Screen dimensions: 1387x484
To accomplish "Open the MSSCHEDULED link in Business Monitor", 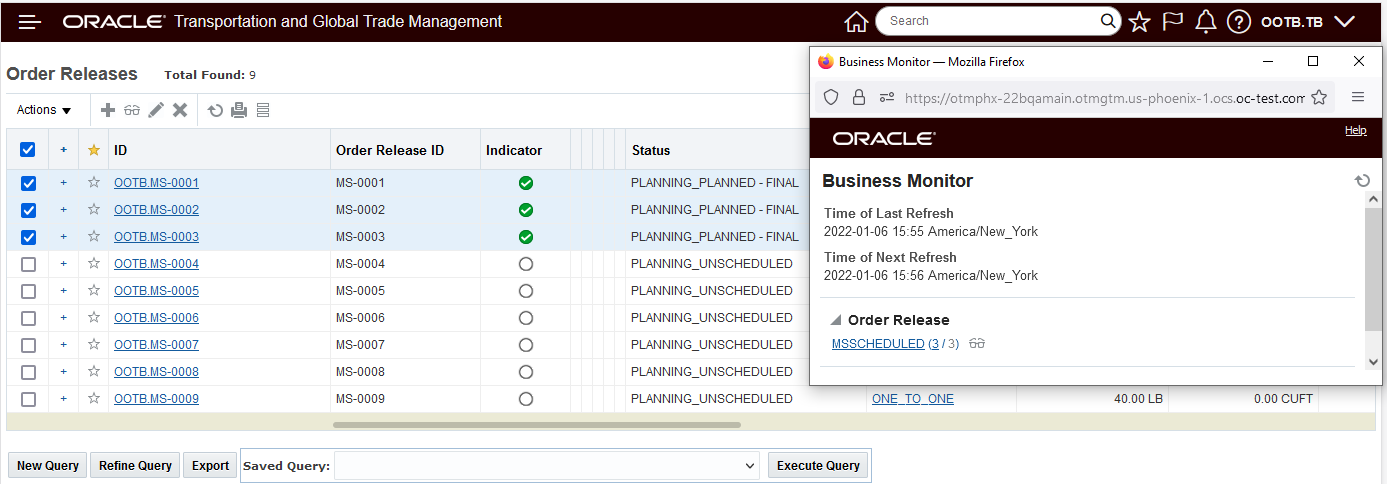I will (878, 344).
